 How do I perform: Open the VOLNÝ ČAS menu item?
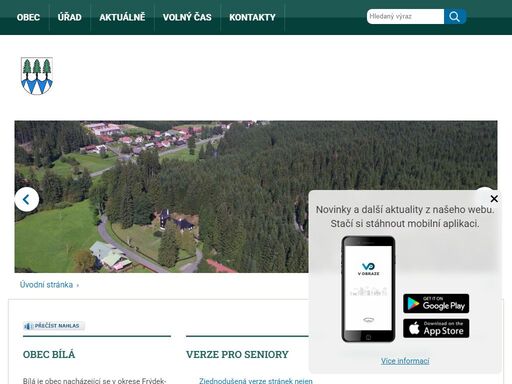coord(187,17)
